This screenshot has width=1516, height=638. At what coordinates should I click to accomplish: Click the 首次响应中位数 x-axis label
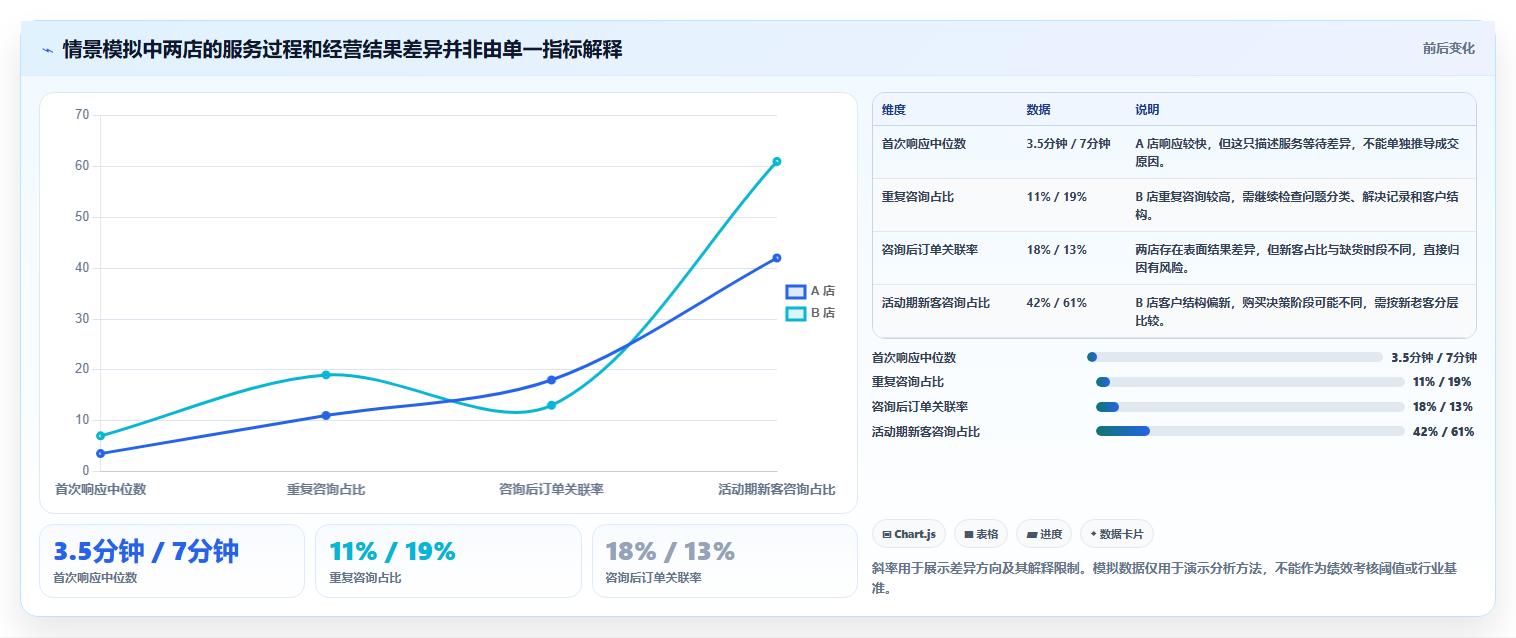click(100, 489)
